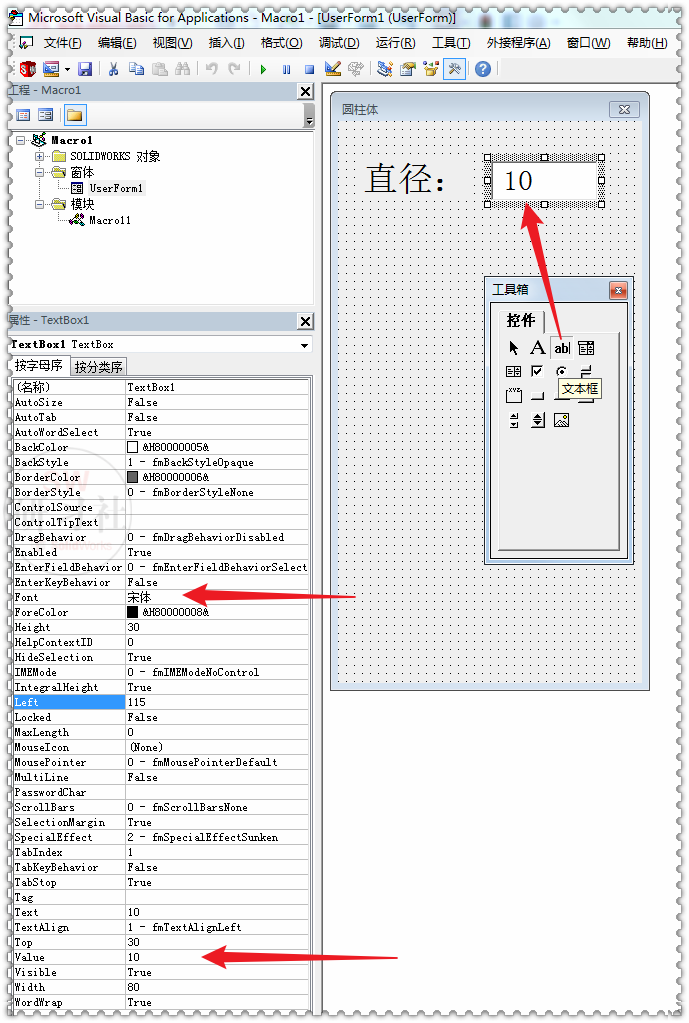Select the CheckBox control in toolbox
The width and height of the screenshot is (689, 1023).
click(x=538, y=372)
